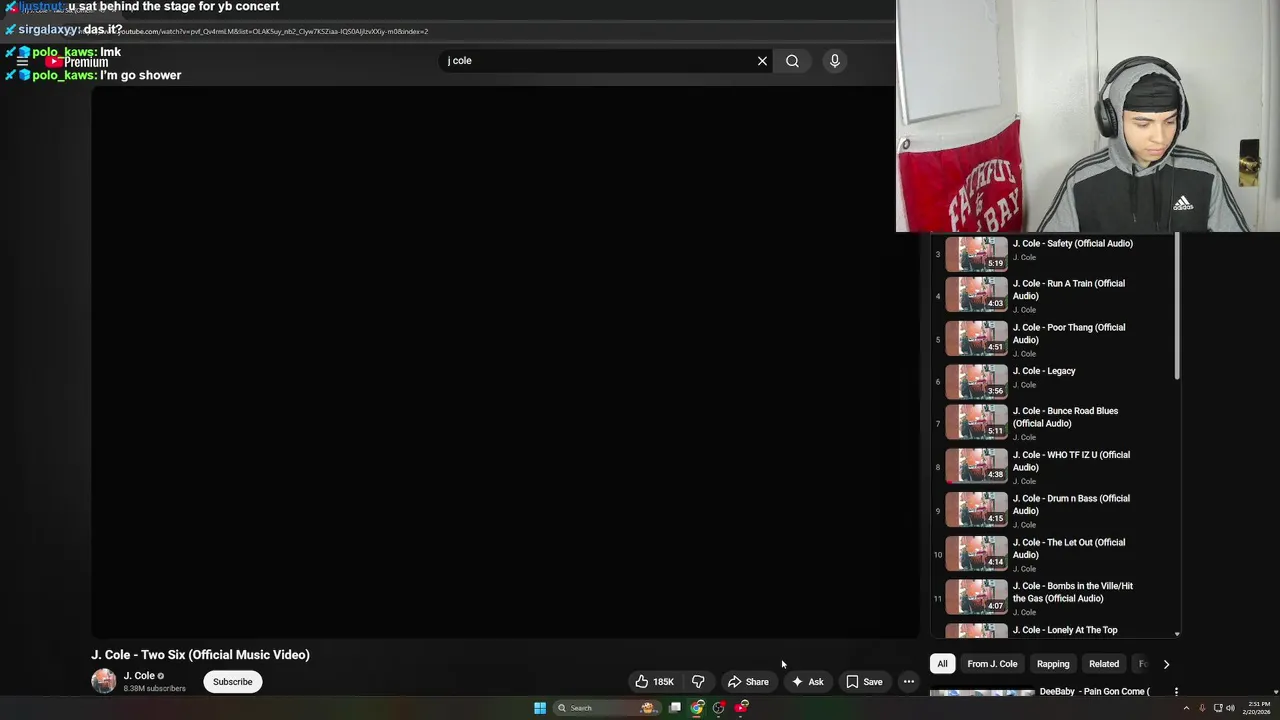This screenshot has height=720, width=1280.
Task: Open The Let Out (Official Audio) entry
Action: tap(1052, 555)
